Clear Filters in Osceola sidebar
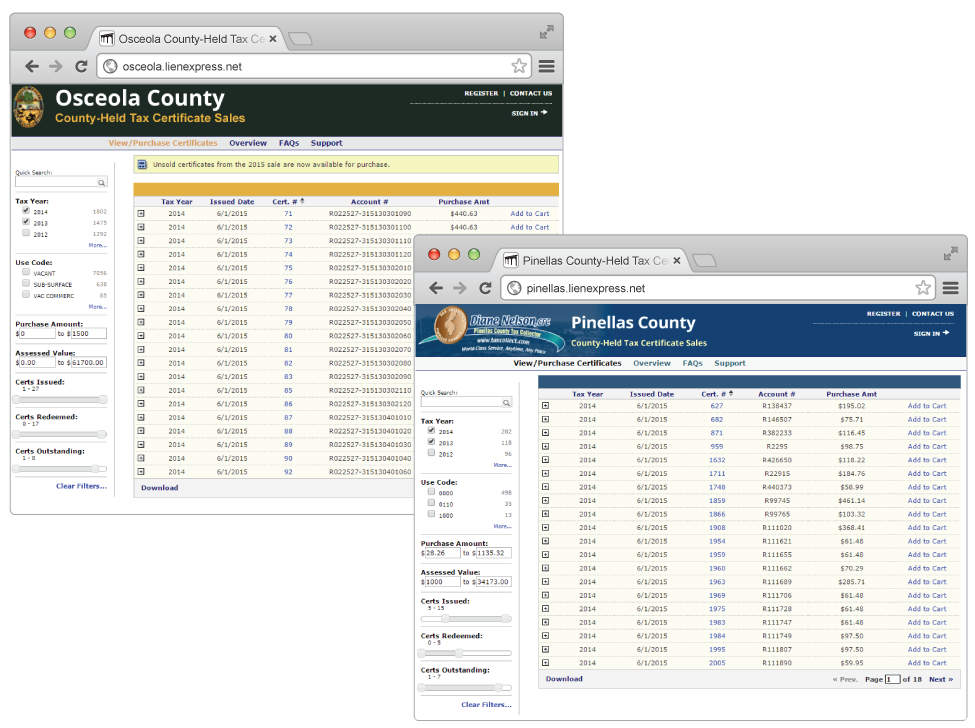975x728 pixels. tap(81, 486)
